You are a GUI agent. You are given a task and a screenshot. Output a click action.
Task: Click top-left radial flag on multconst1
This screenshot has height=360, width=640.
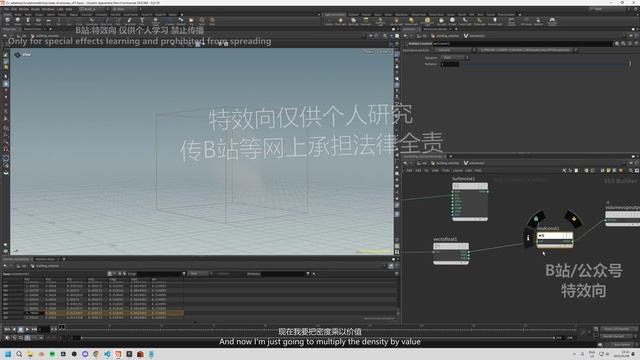(x=536, y=219)
